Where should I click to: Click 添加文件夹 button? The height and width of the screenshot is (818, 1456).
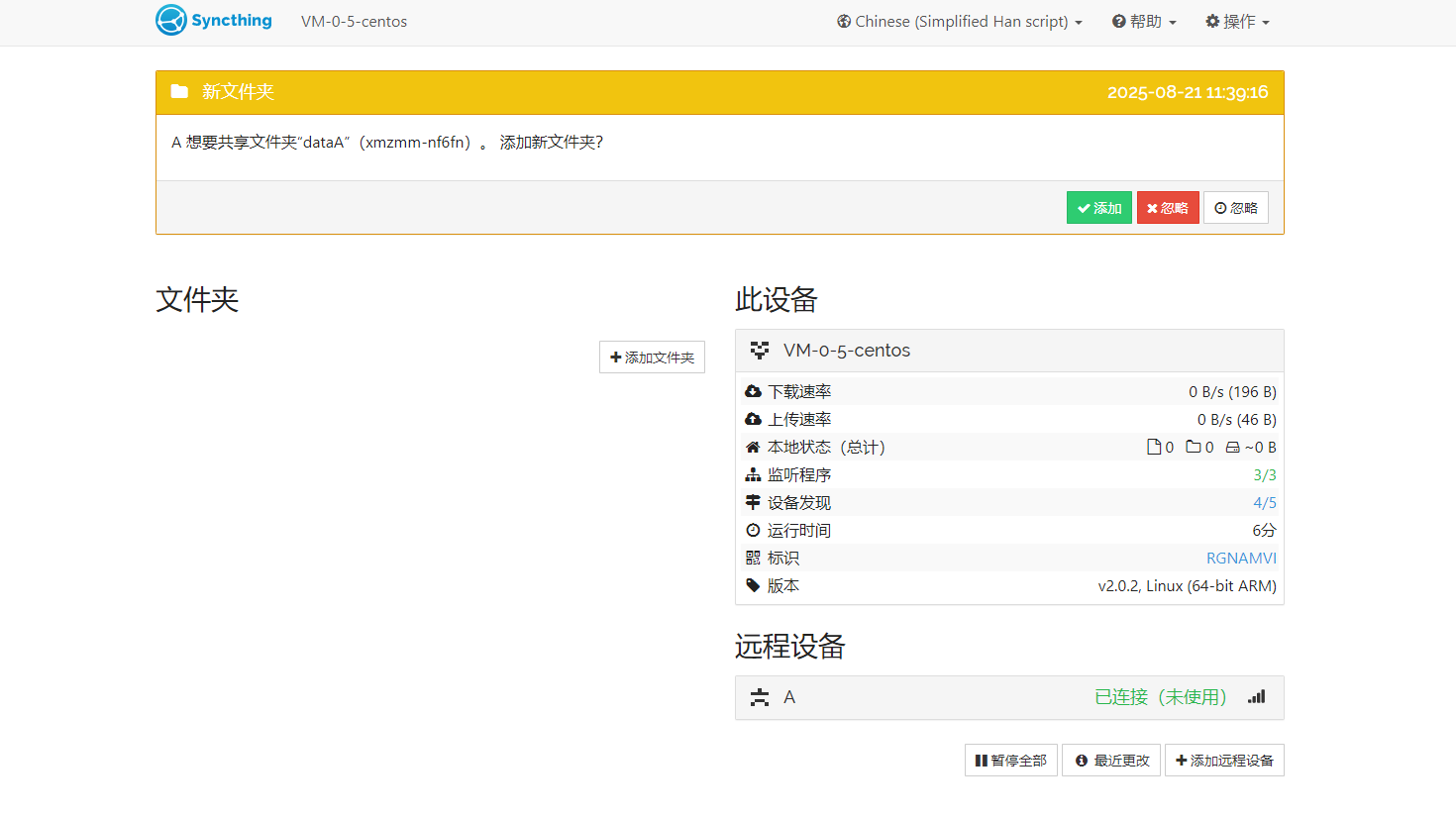tap(652, 358)
